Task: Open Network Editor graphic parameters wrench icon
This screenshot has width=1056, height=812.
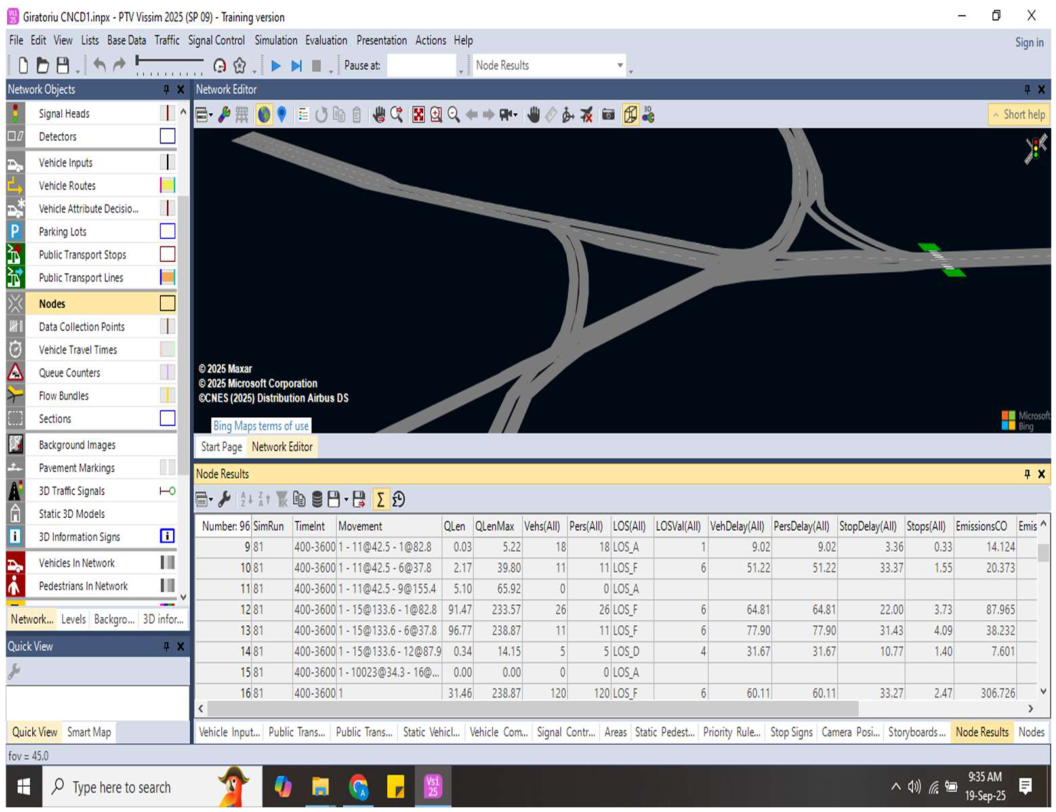Action: (x=224, y=115)
